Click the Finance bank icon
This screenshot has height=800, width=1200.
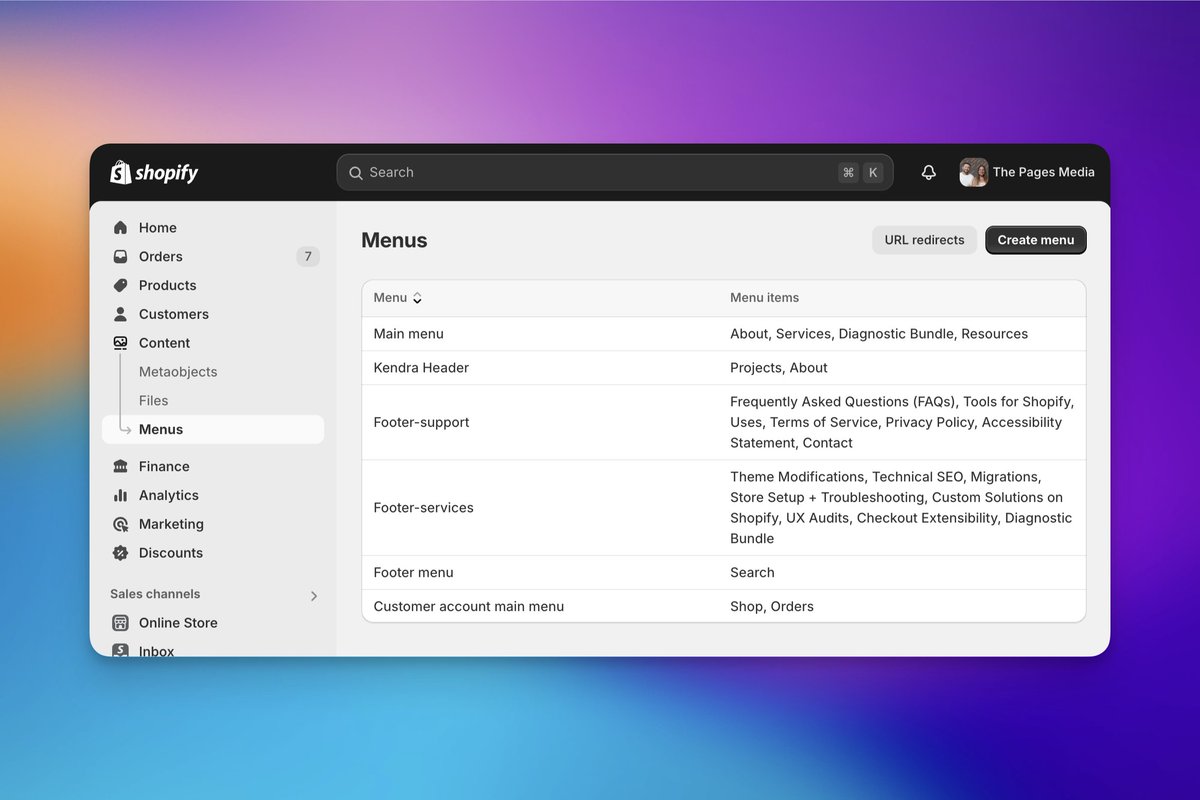tap(120, 467)
